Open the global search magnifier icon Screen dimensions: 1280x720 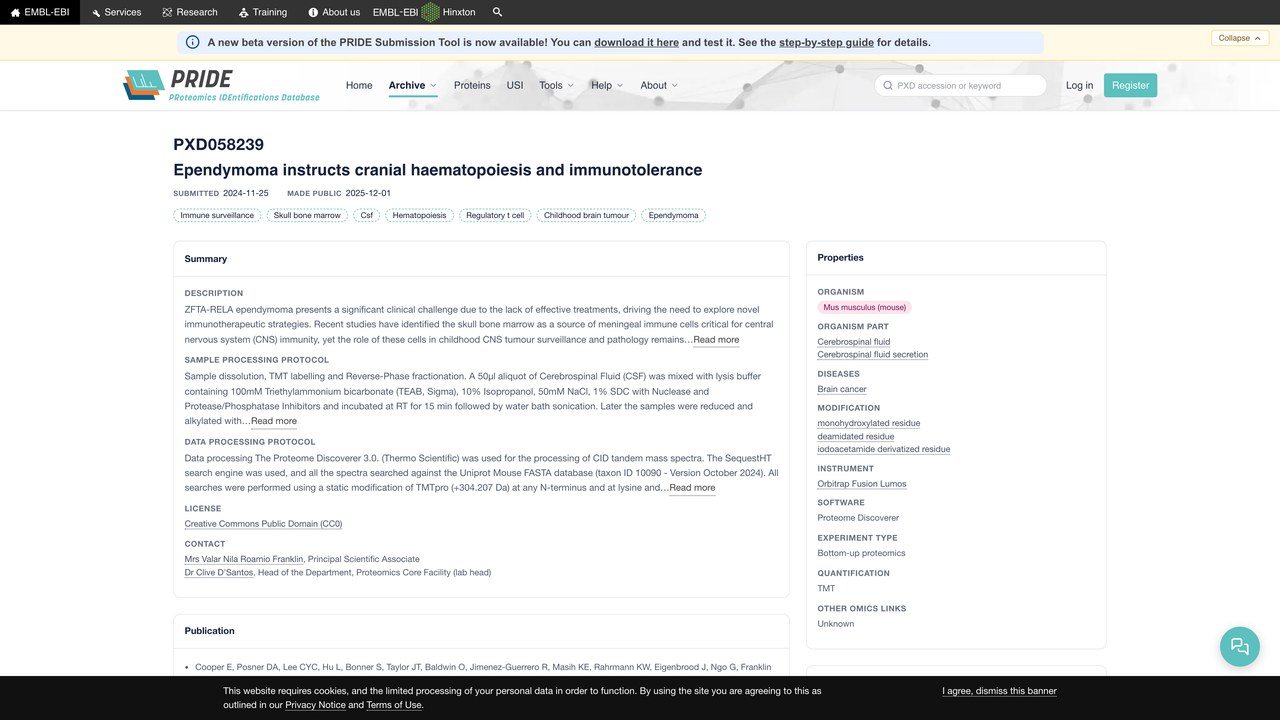coord(498,12)
